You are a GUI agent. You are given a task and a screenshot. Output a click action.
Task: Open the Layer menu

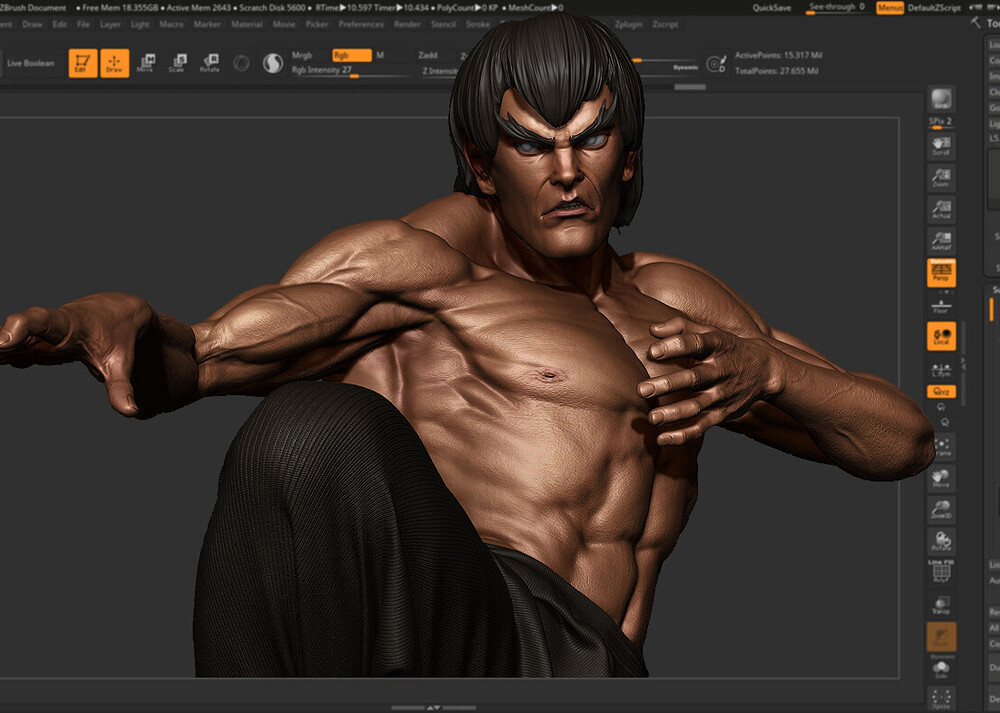tap(110, 24)
